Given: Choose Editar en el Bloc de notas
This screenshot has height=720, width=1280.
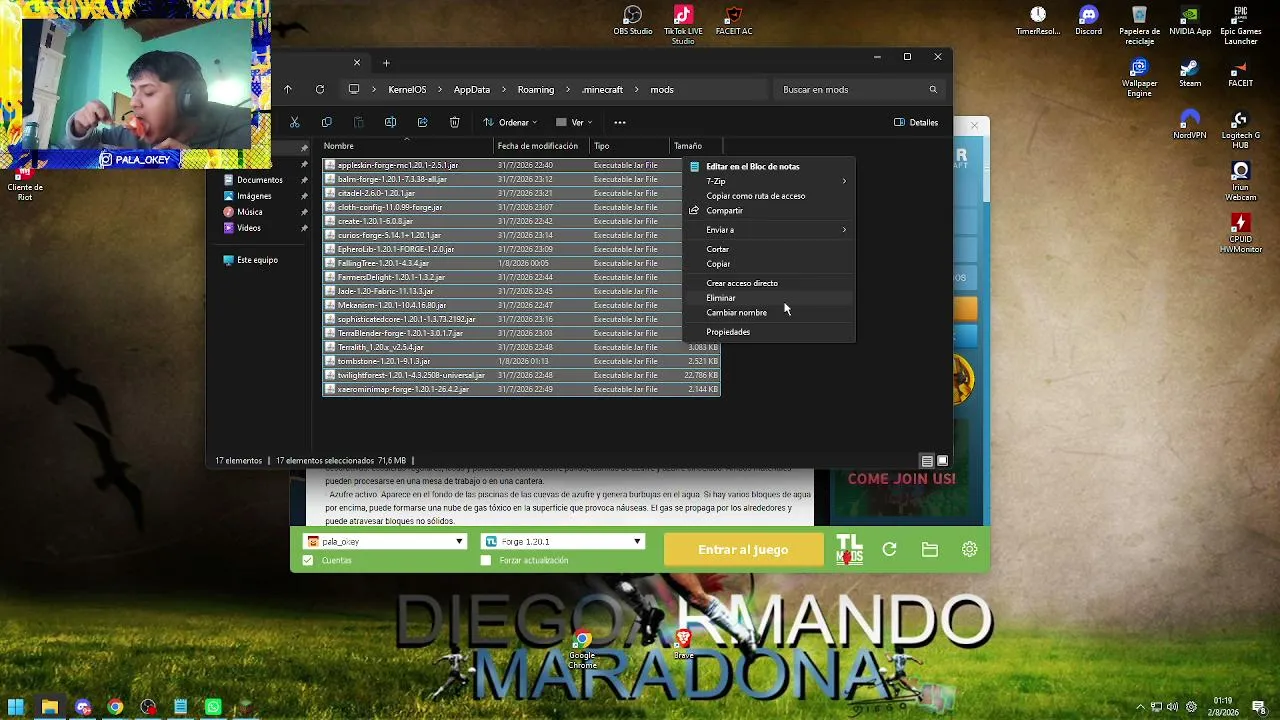Looking at the screenshot, I should click(x=769, y=167).
